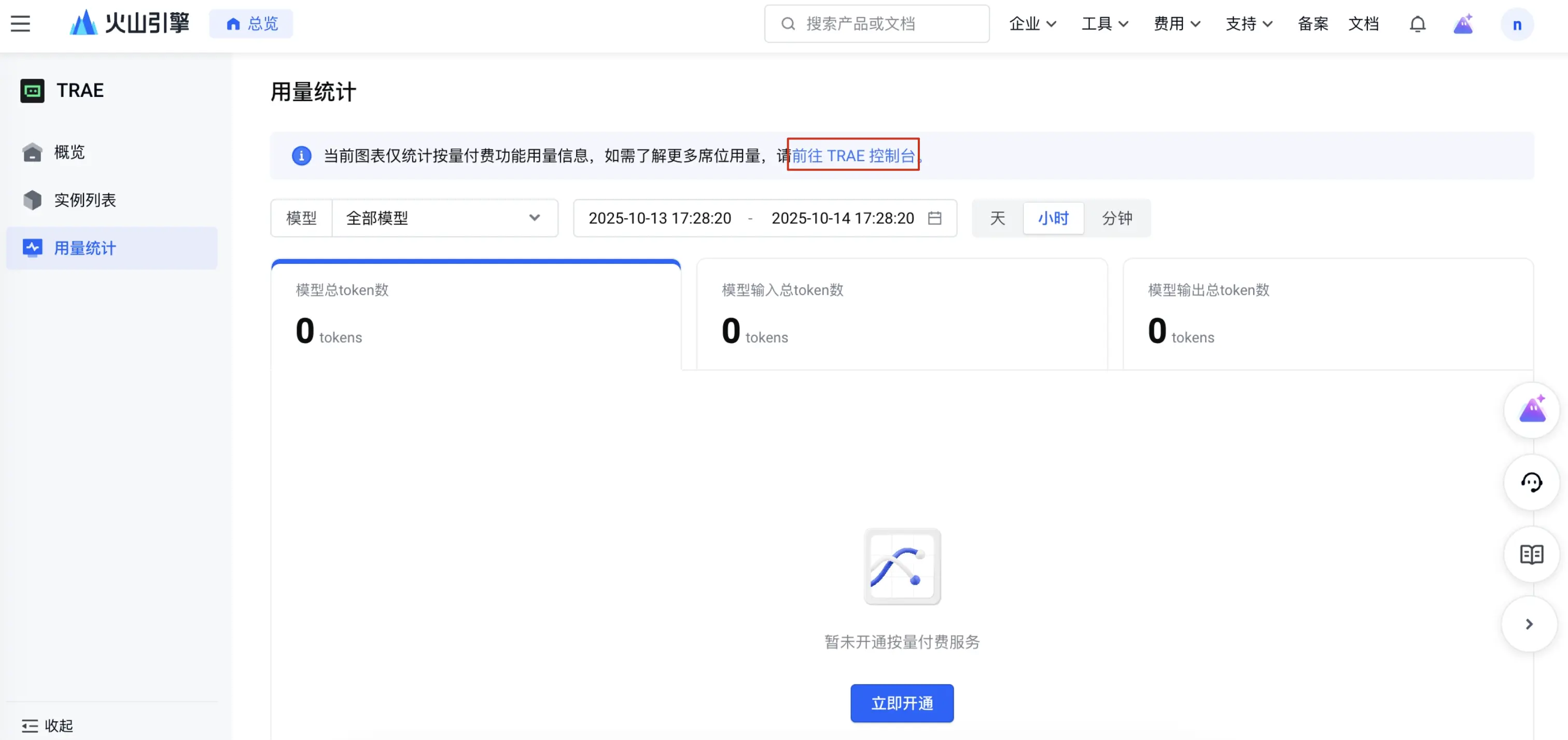Screen dimensions: 1568x740
Task: Set granularity to 分钟
Action: coord(1117,218)
